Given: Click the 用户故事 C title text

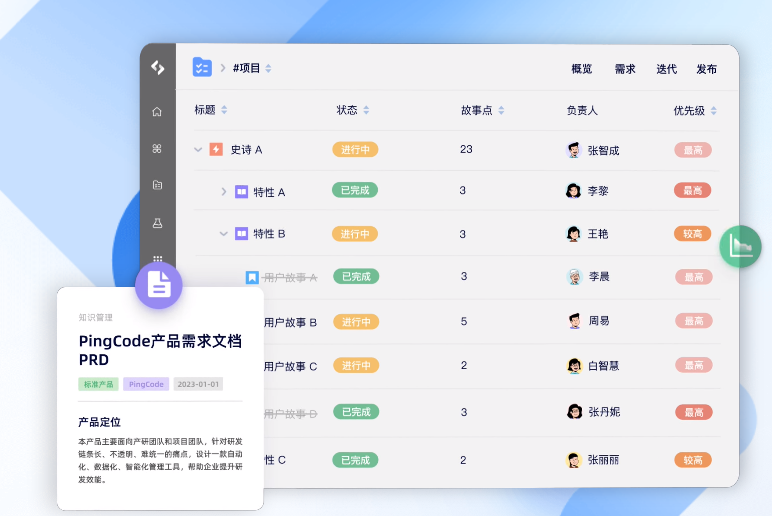Looking at the screenshot, I should [x=290, y=366].
